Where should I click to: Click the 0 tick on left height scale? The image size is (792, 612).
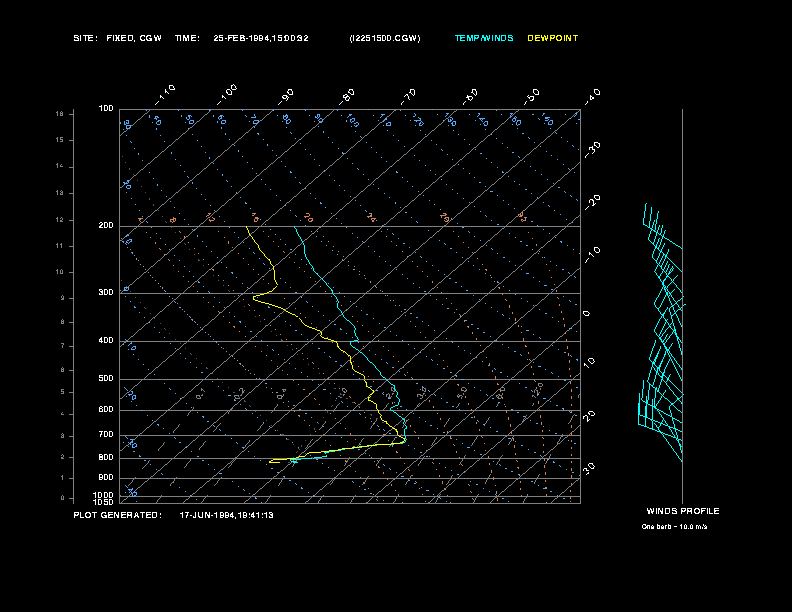click(62, 498)
